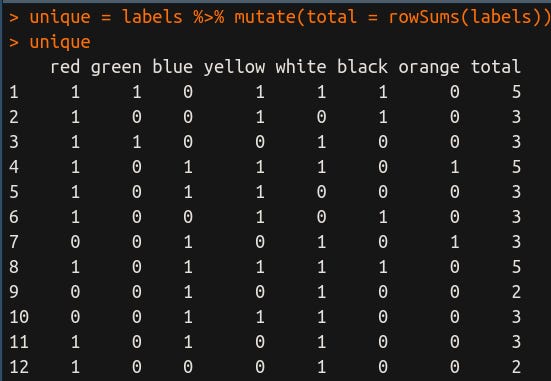
Task: Click blue value 1 in row 5
Action: (x=188, y=192)
